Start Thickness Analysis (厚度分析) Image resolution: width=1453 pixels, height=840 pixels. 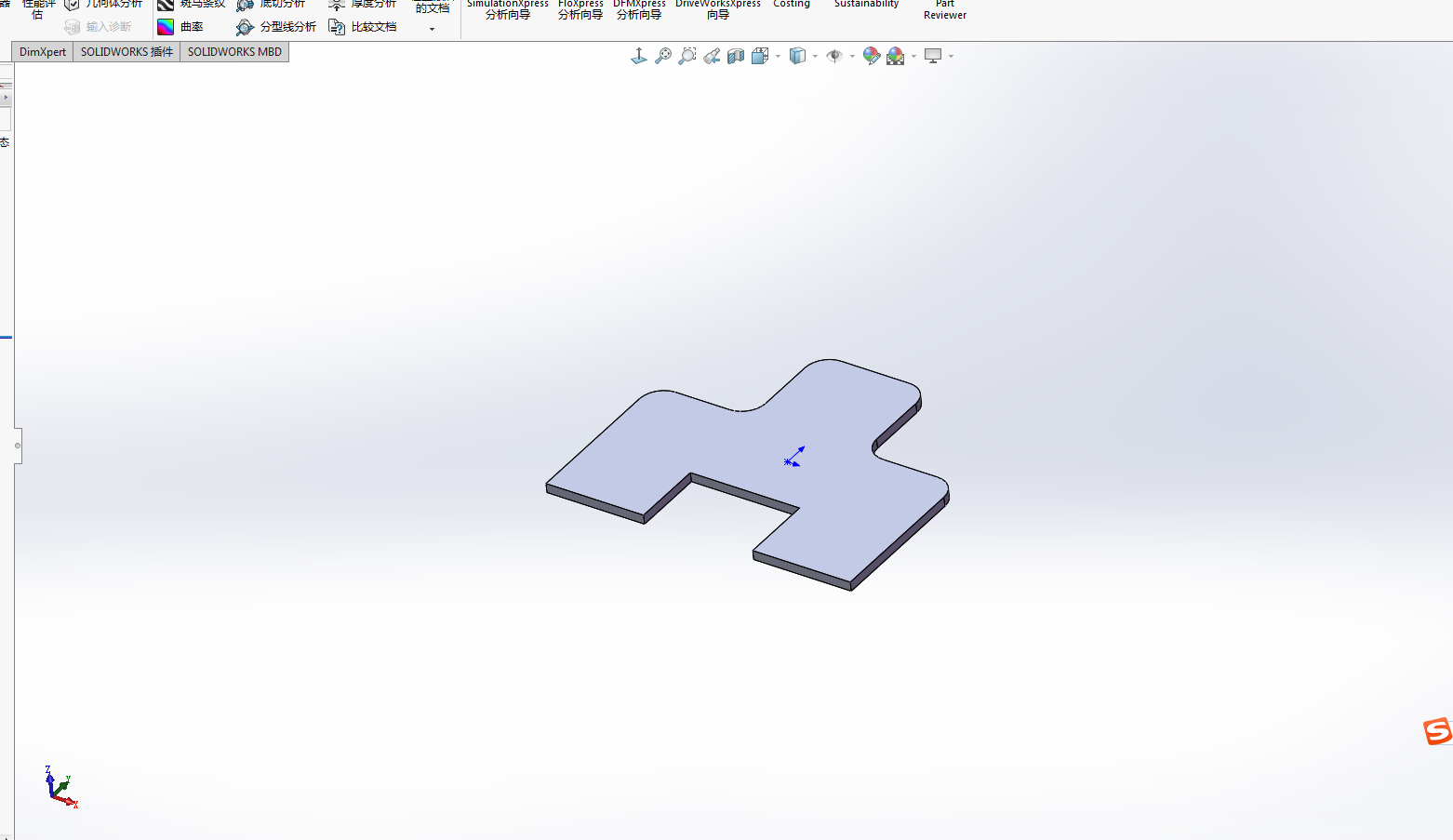pos(362,5)
